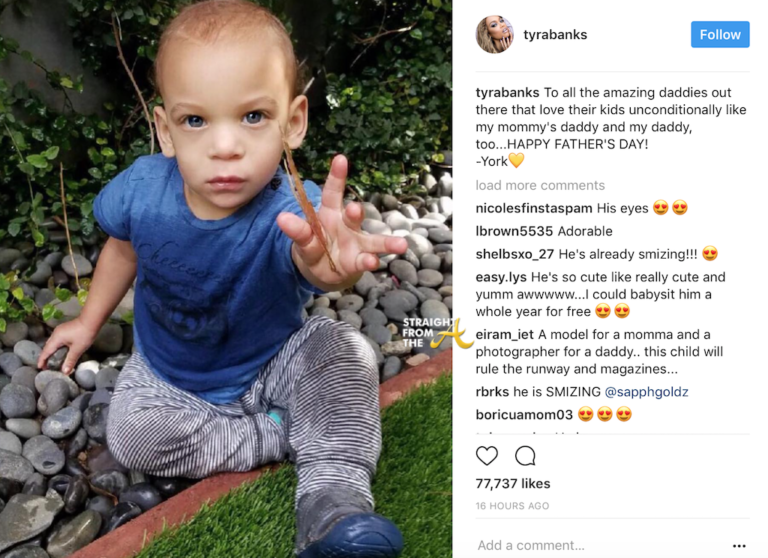View the 77,737 likes list
This screenshot has width=768, height=558.
(513, 484)
